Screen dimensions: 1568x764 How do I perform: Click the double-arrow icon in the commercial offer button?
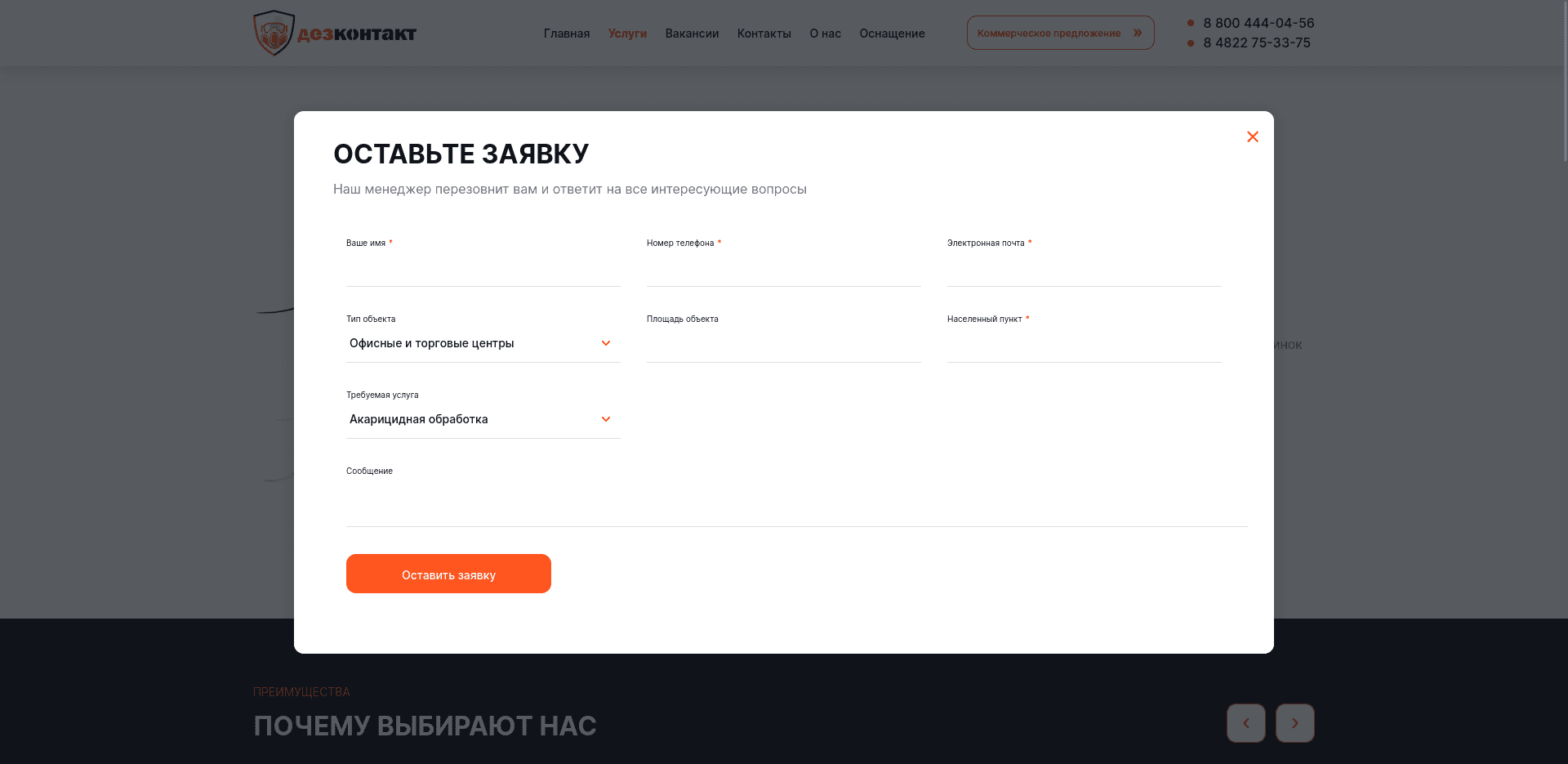coord(1138,33)
